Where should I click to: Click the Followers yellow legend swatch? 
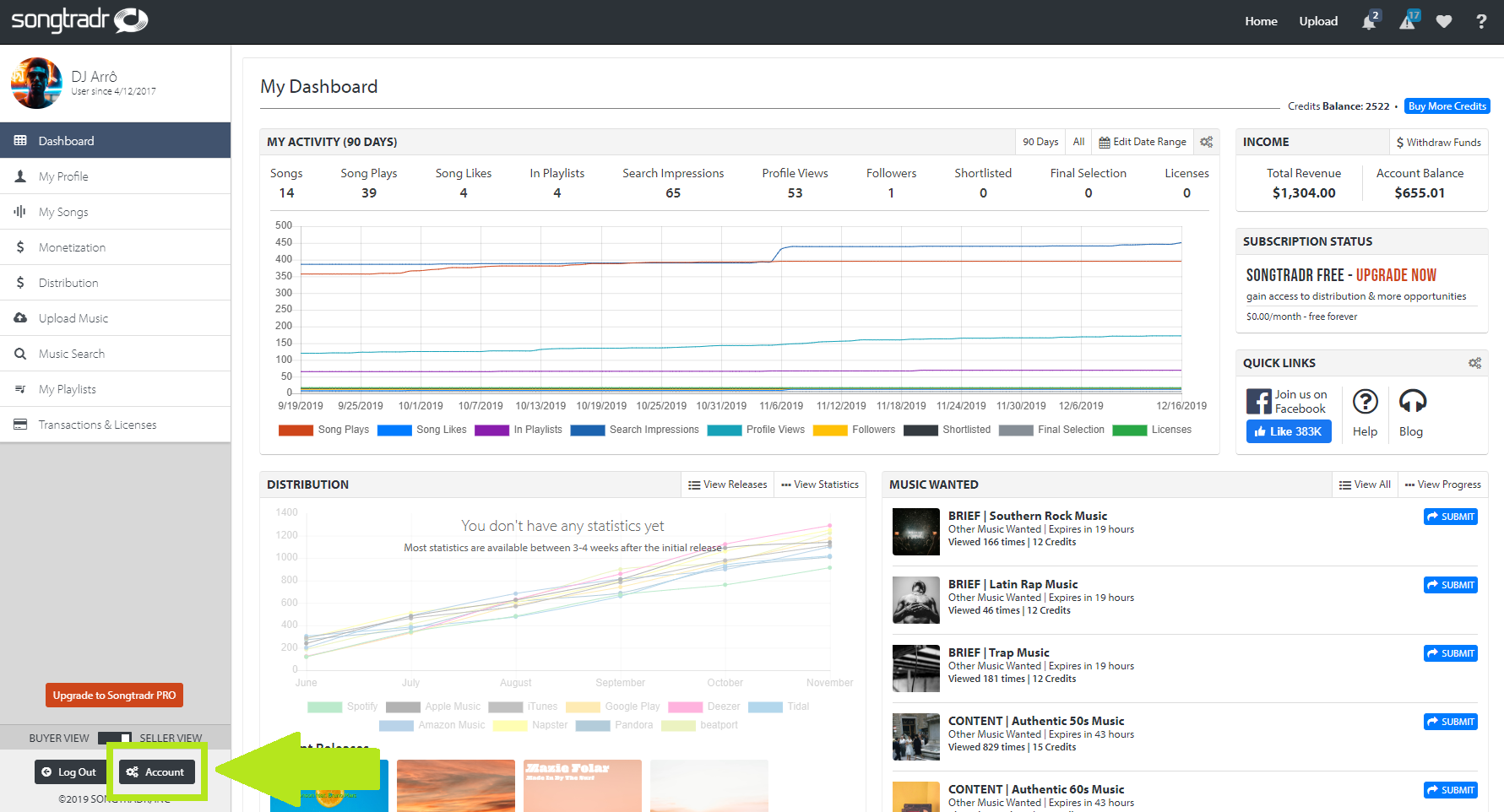coord(829,430)
